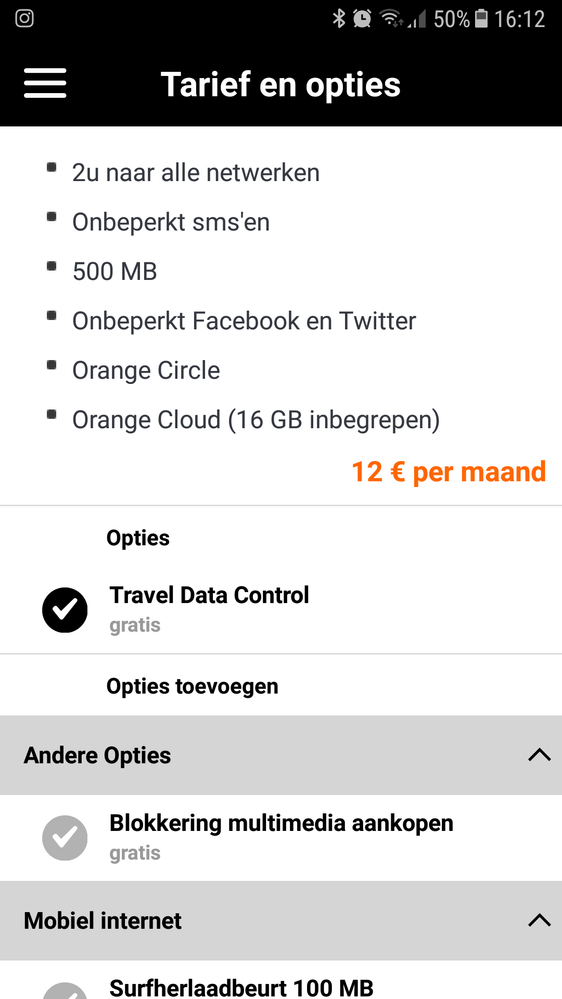
Task: Open the Travel Data Control option
Action: [281, 610]
